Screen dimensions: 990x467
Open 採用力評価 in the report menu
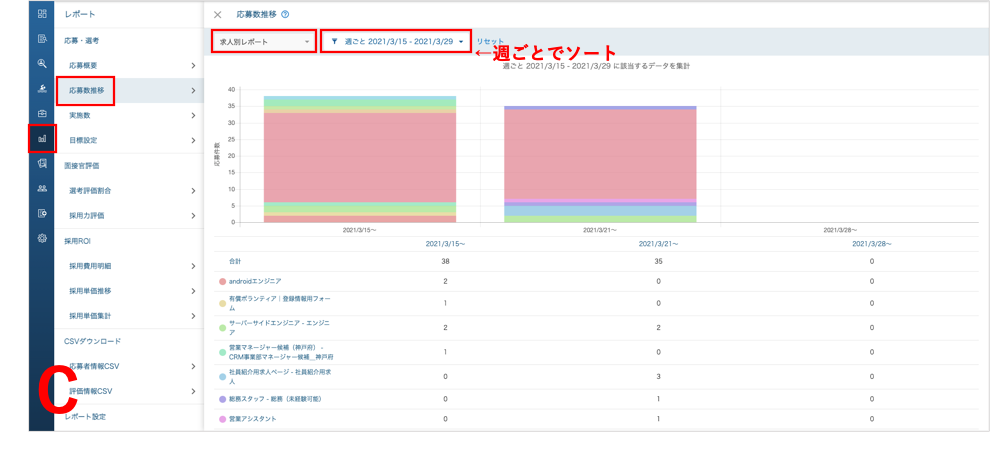(129, 216)
